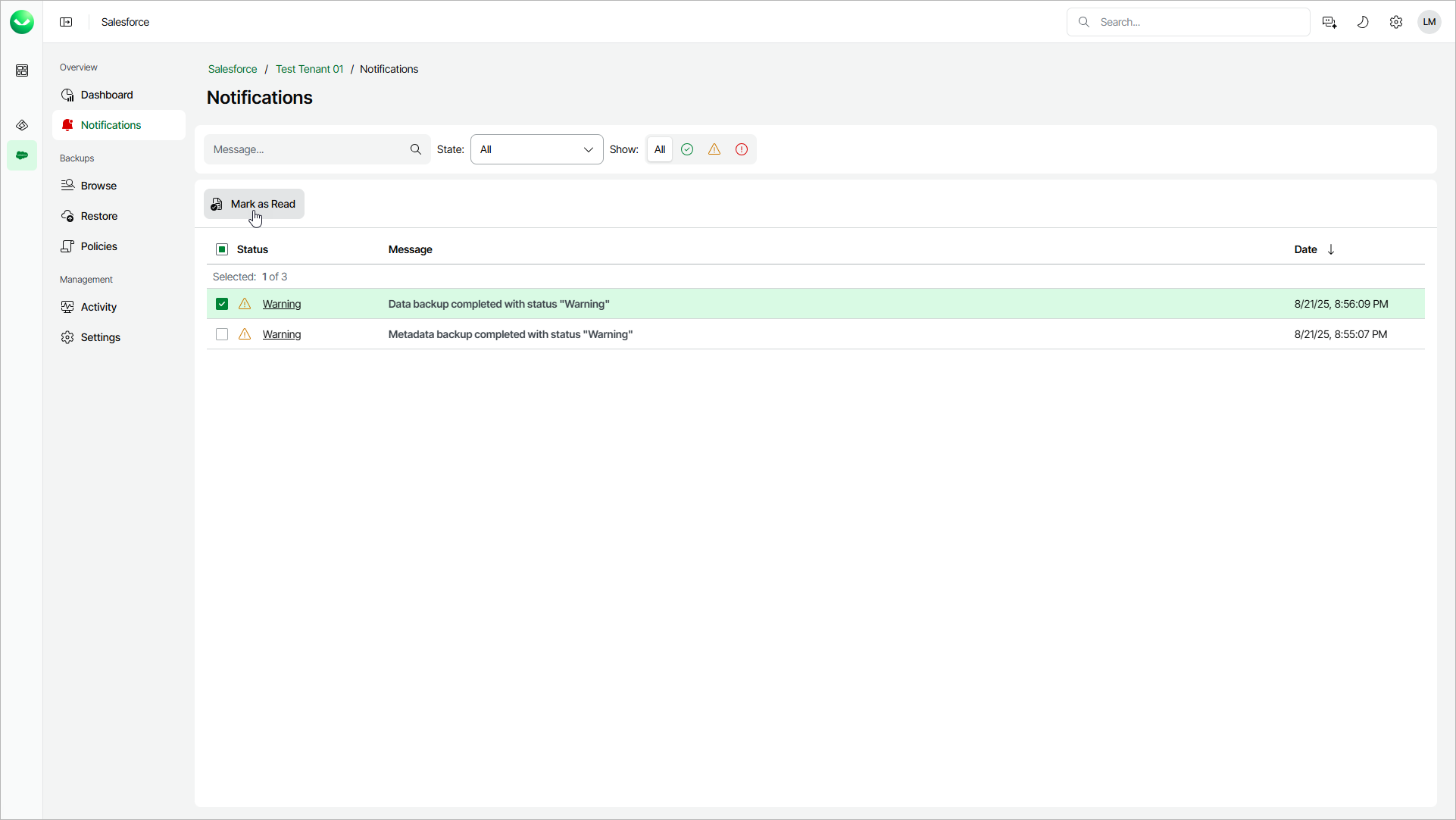Open the settings gear in top bar
1456x820 pixels.
1396,22
